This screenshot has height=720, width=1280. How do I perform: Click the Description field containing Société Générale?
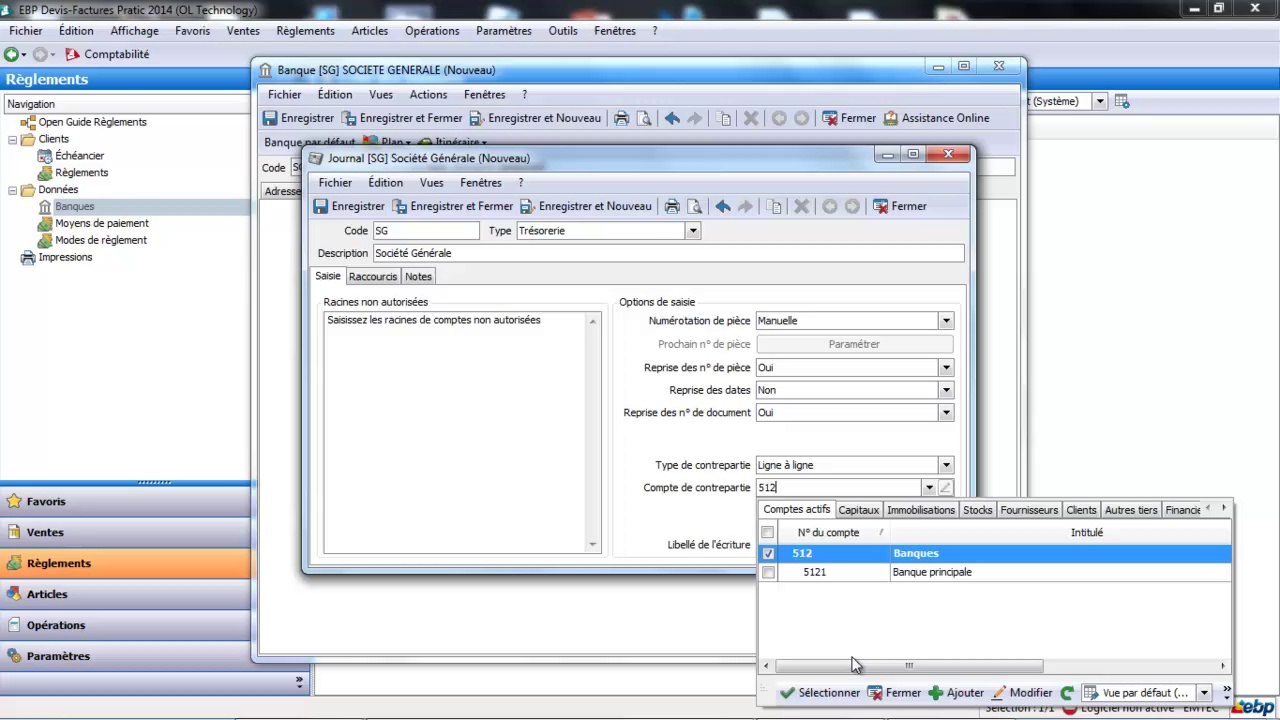click(x=668, y=254)
